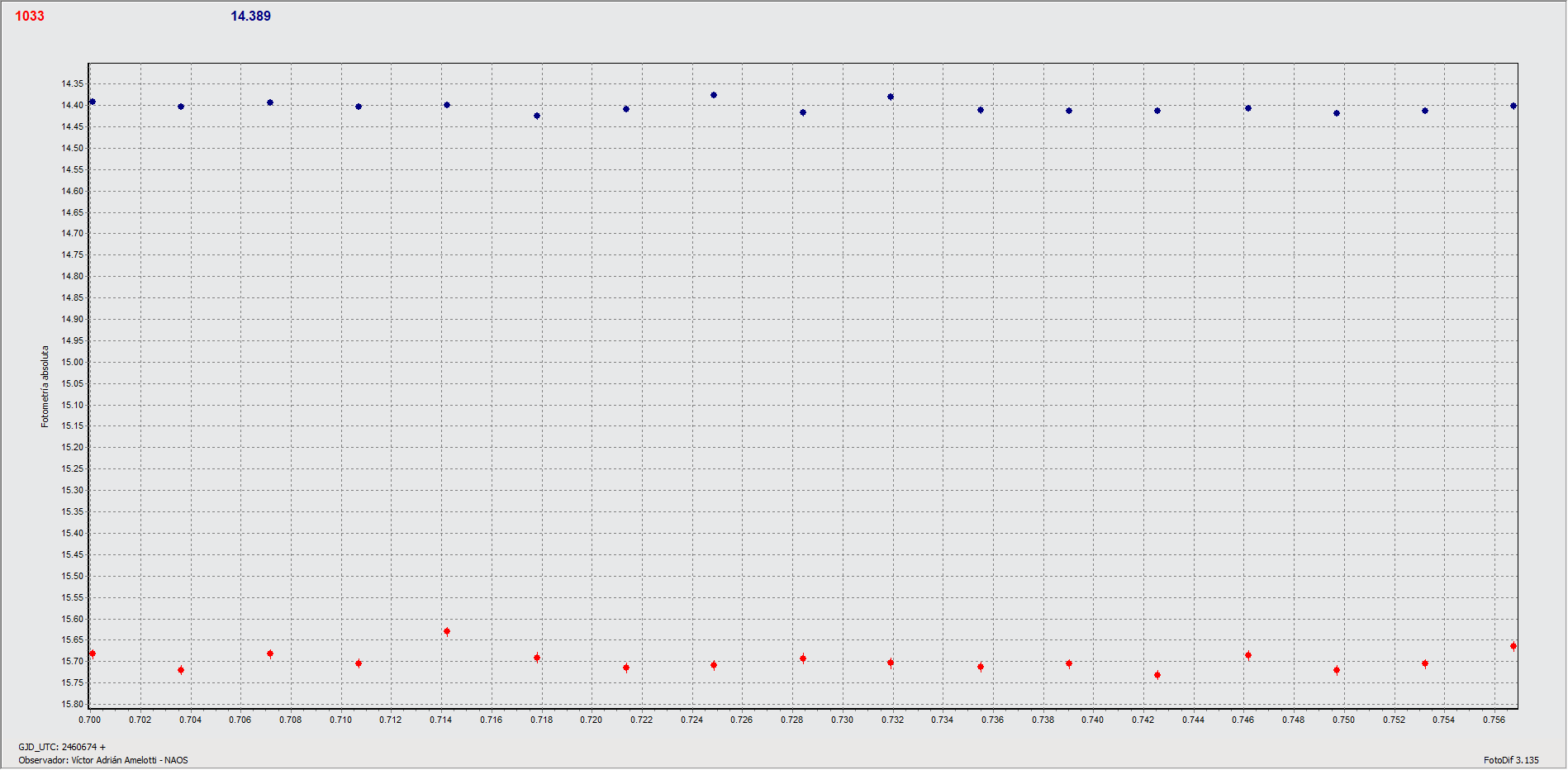Screen dimensions: 1568x770
Task: Click the 0.740 x-axis tick label
Action: click(x=1093, y=720)
